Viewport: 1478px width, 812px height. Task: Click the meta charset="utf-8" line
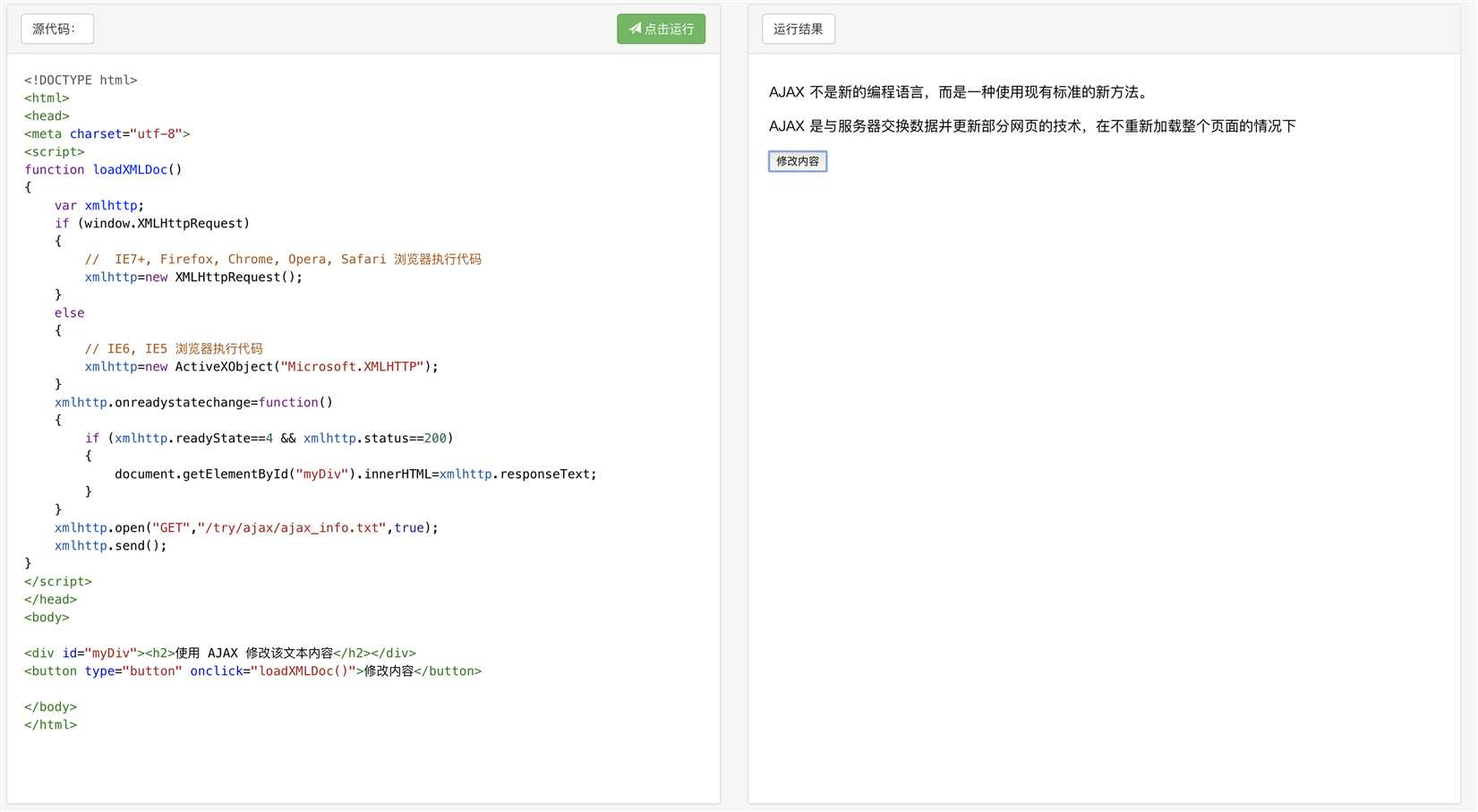107,134
